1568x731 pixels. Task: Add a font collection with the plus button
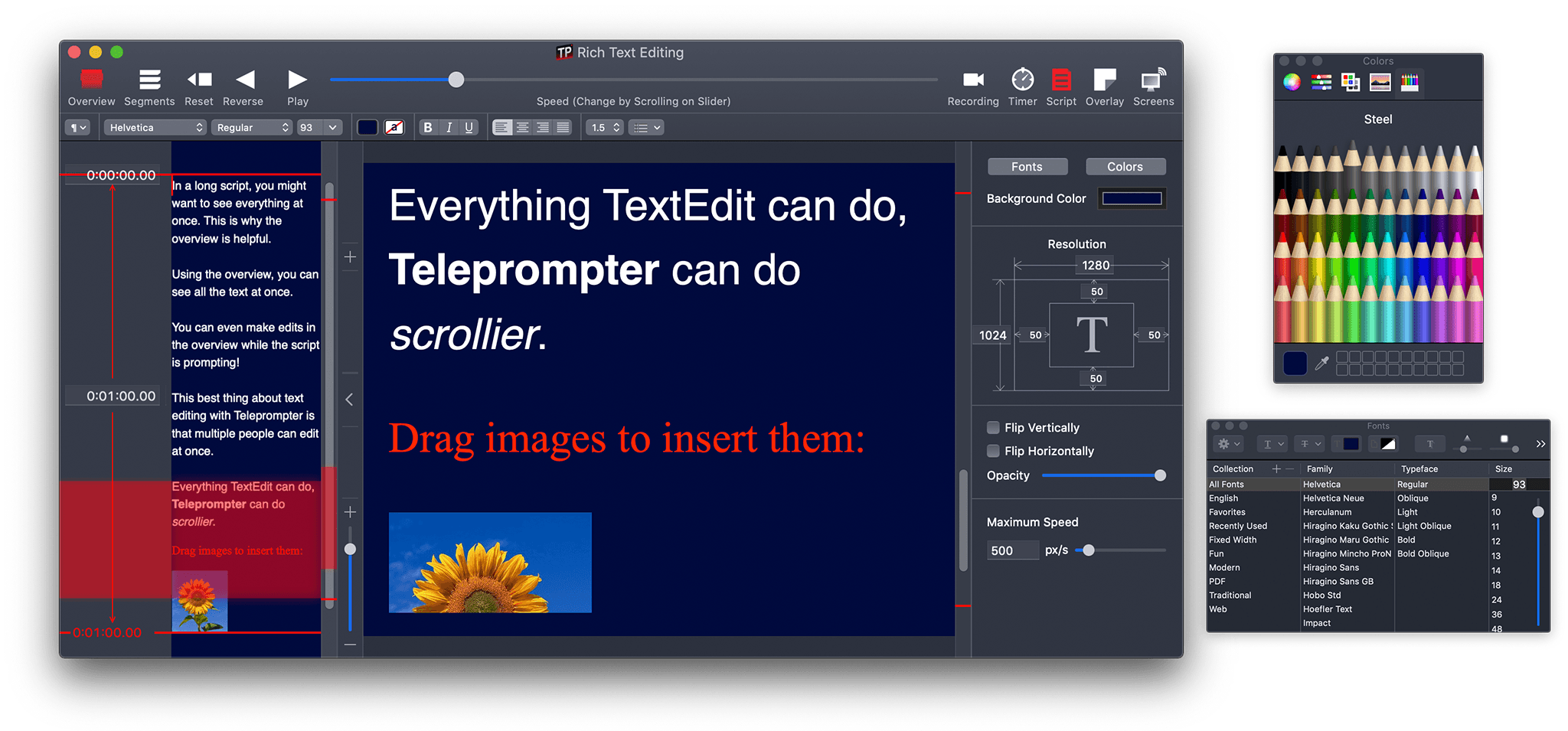click(x=1276, y=469)
